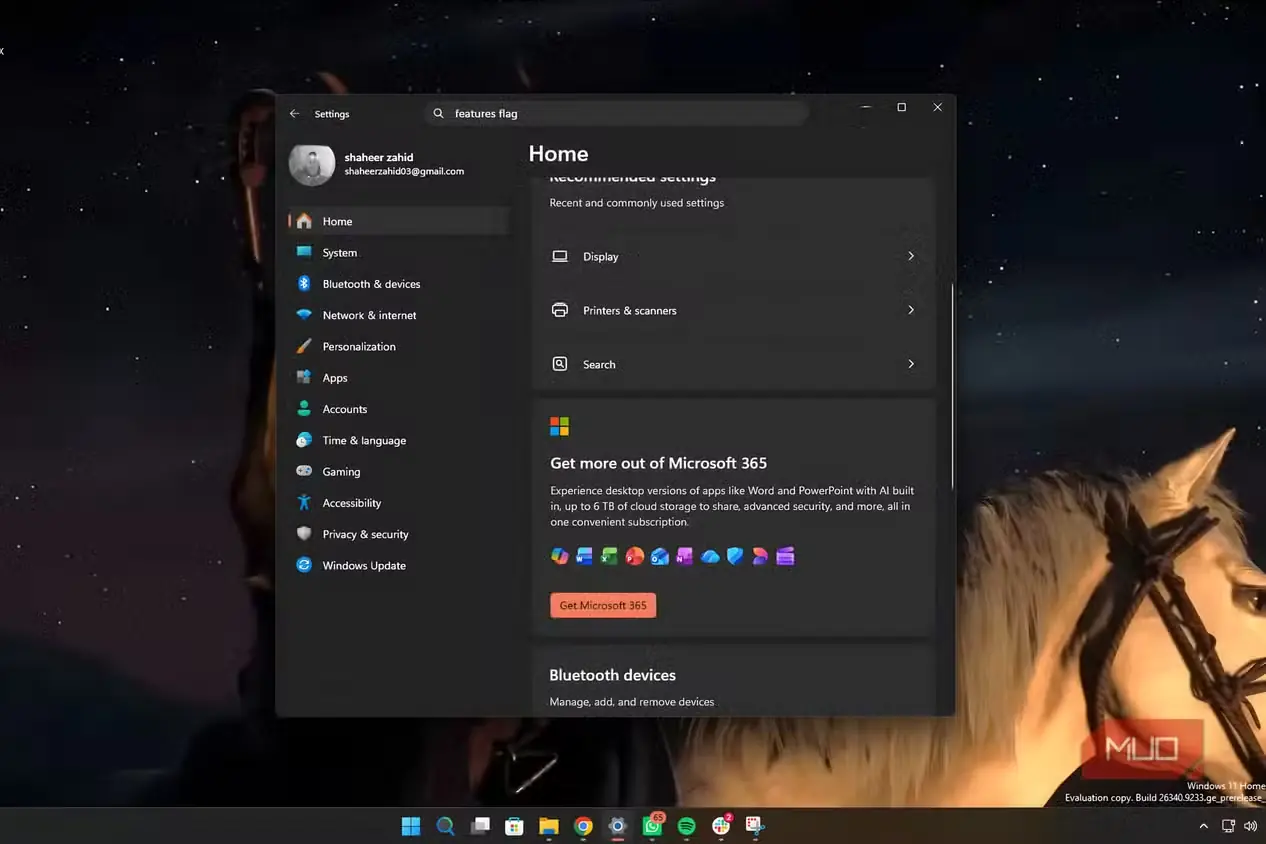This screenshot has width=1266, height=844.
Task: Click the Home icon in Settings sidebar
Action: (x=304, y=221)
